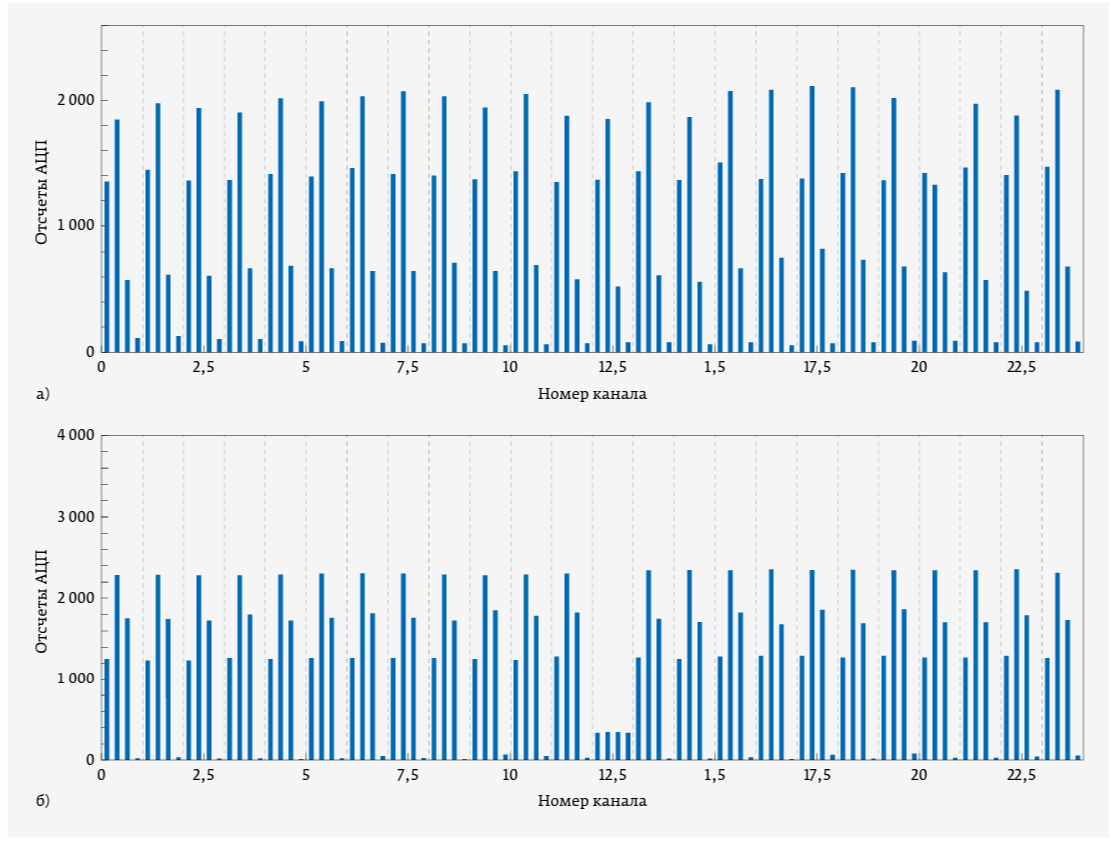This screenshot has width=1113, height=844.
Task: Click the "Номер канала" title under chart а
Action: point(592,394)
